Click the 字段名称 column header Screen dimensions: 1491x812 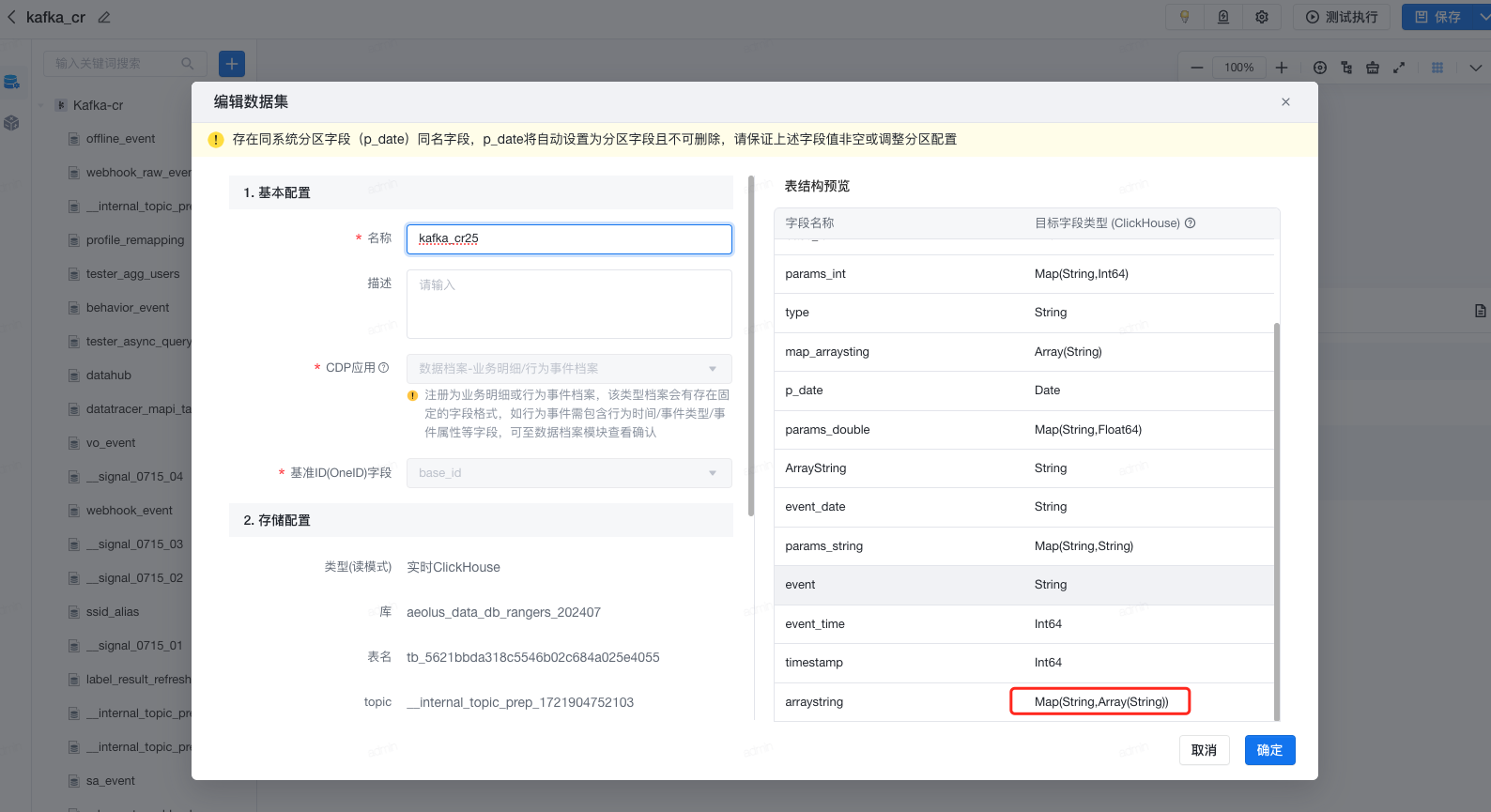point(809,223)
